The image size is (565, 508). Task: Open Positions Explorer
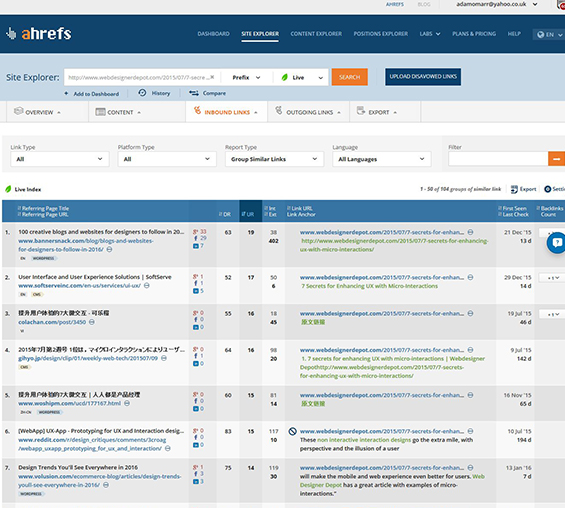pos(381,34)
